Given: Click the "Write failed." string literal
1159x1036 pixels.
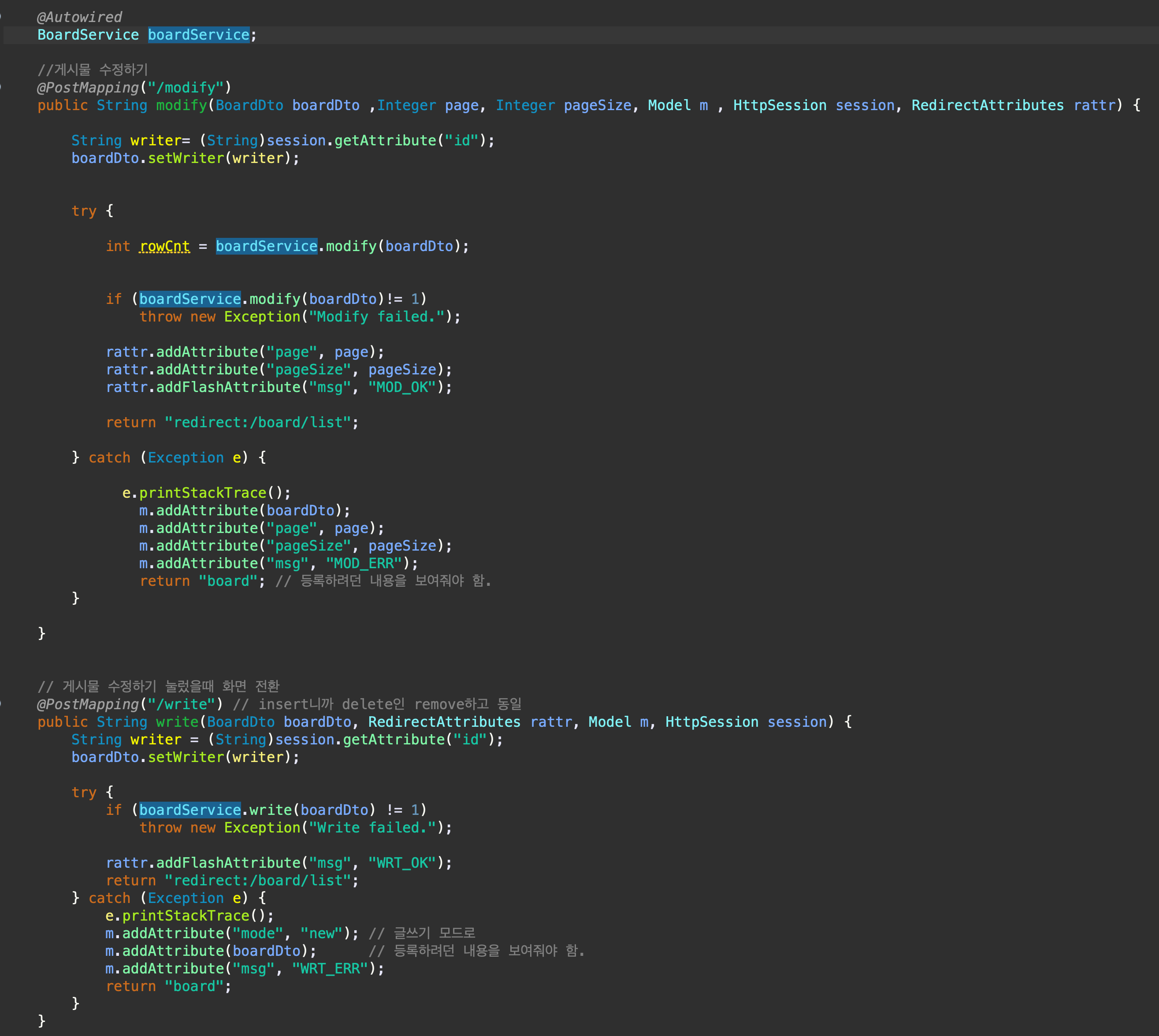Looking at the screenshot, I should [372, 828].
